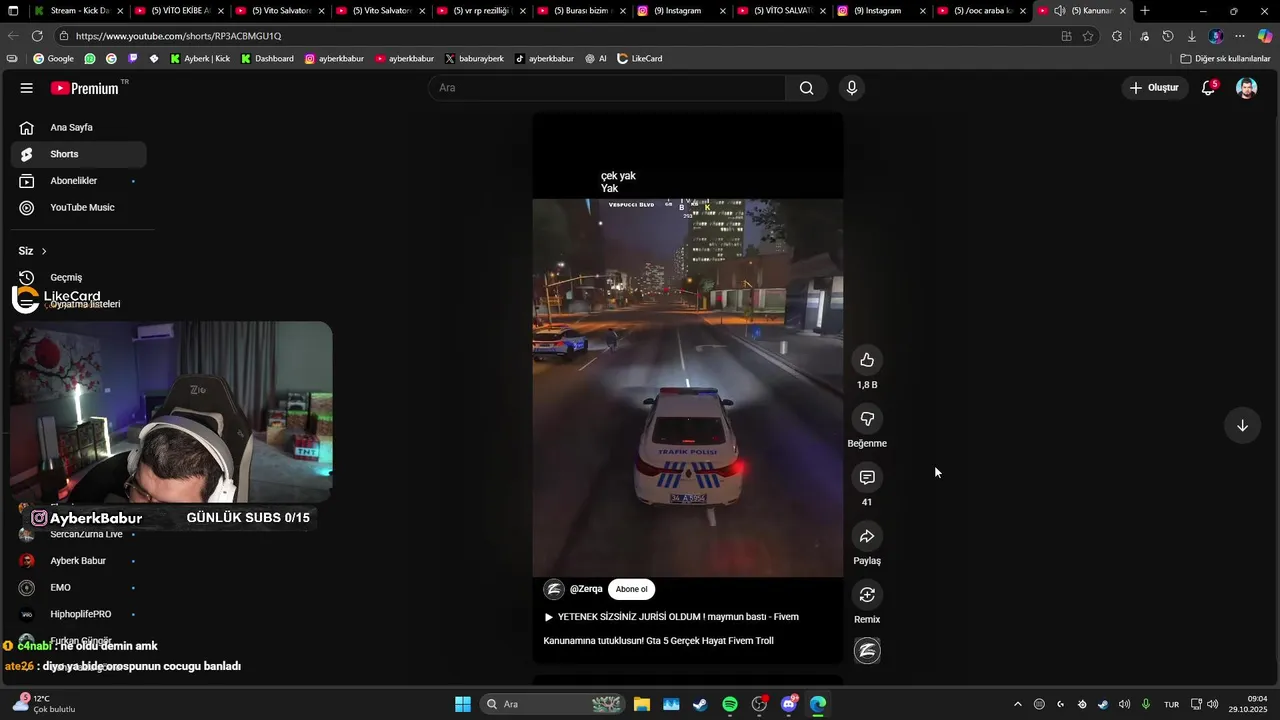Image resolution: width=1280 pixels, height=720 pixels.
Task: Click taskbar Ara search box
Action: click(x=552, y=704)
